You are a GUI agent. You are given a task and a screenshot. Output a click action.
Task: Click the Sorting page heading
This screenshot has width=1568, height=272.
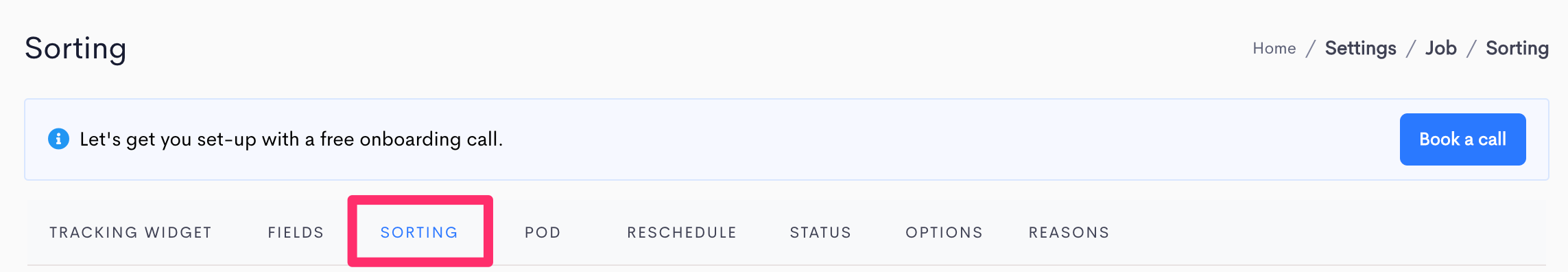click(x=75, y=49)
